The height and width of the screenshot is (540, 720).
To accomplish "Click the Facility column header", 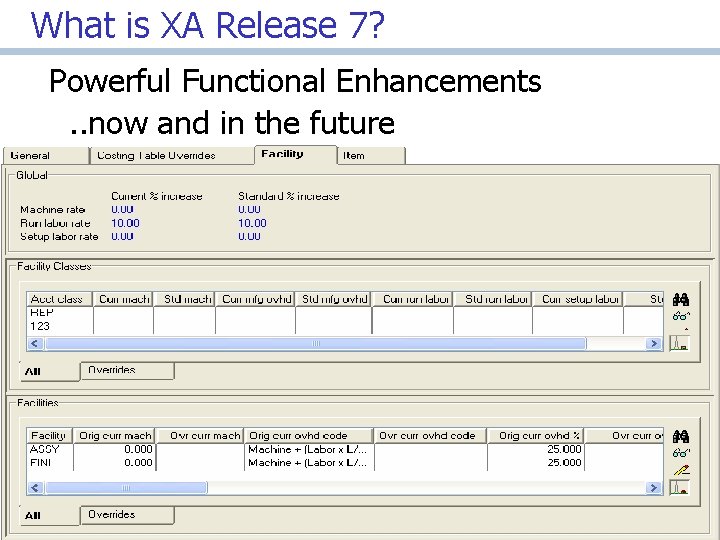I will point(50,435).
